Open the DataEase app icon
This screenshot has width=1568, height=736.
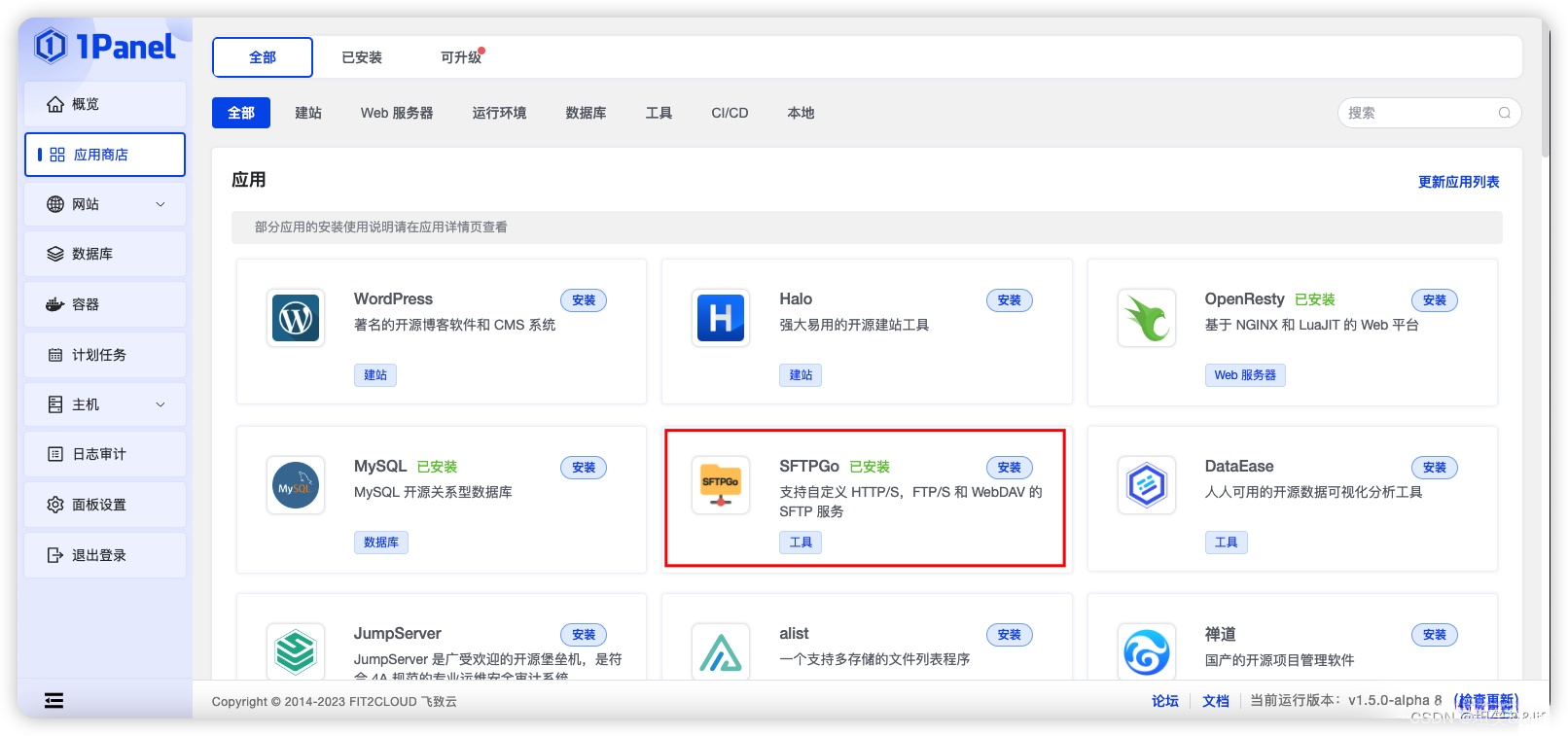click(1147, 485)
